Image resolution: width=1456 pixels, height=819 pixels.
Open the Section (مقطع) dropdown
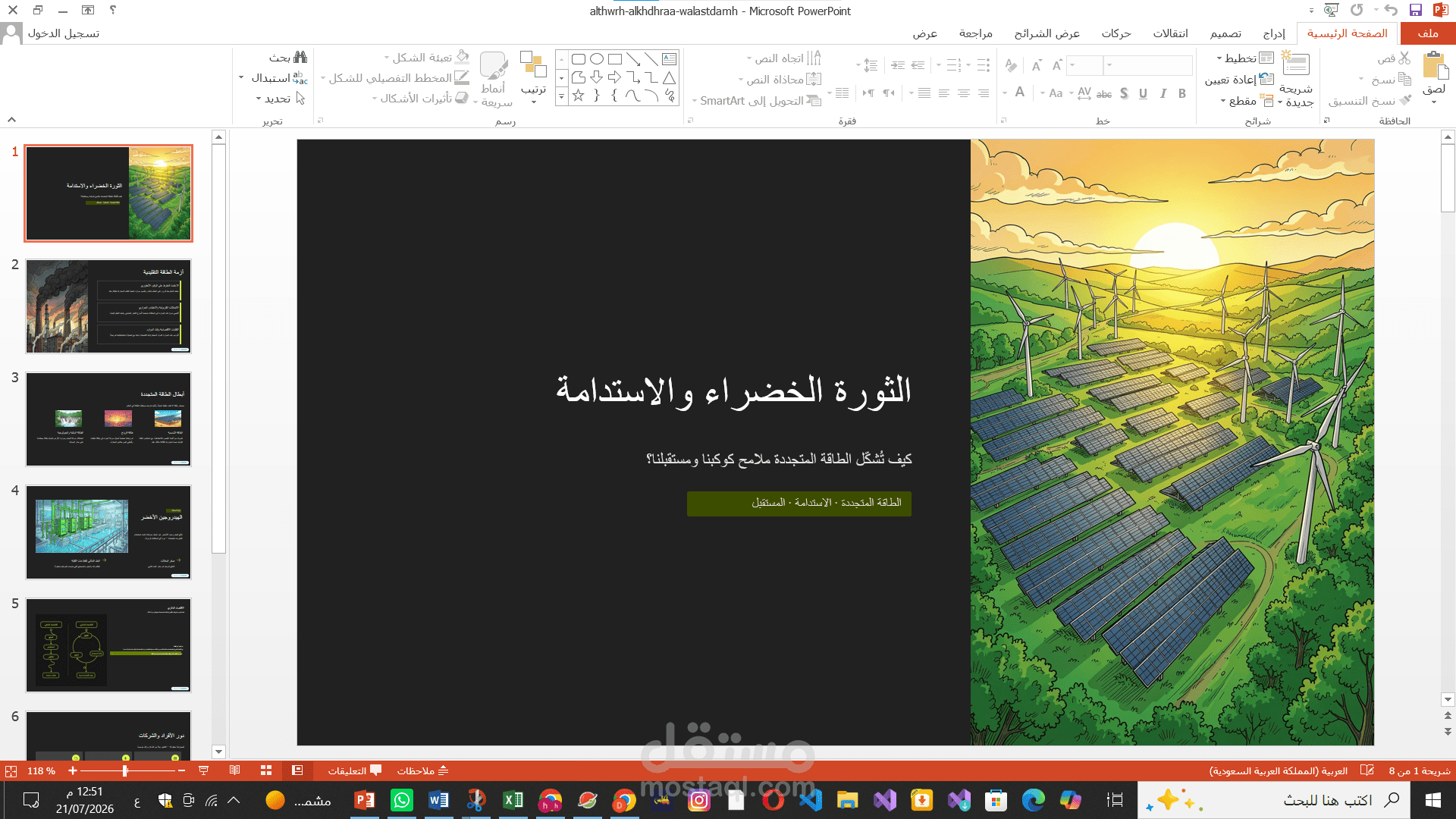pyautogui.click(x=1247, y=100)
